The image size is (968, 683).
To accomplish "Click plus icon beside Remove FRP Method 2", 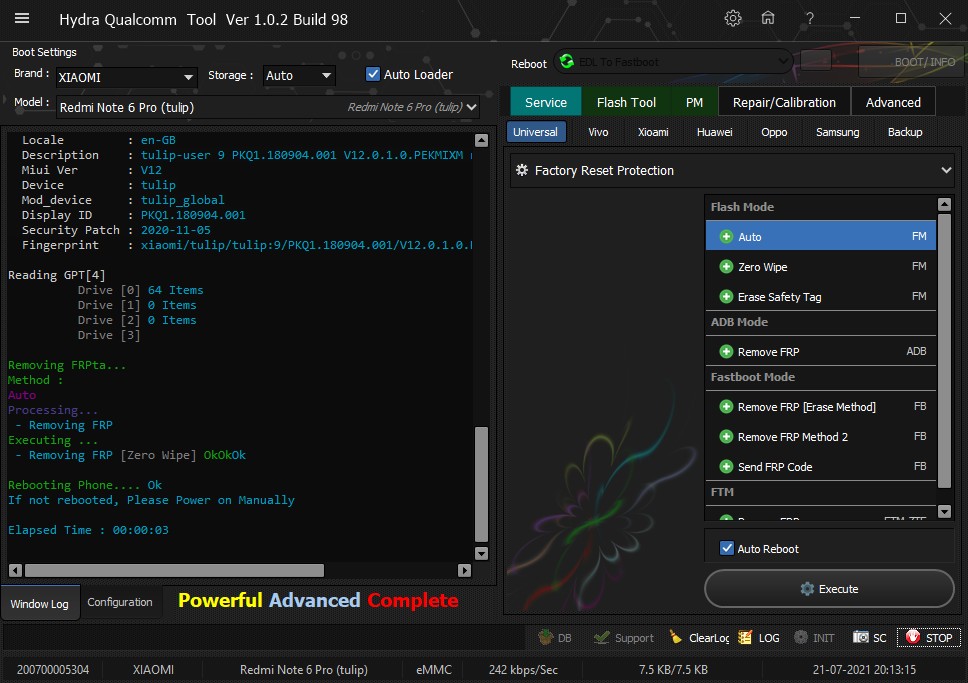I will (727, 437).
